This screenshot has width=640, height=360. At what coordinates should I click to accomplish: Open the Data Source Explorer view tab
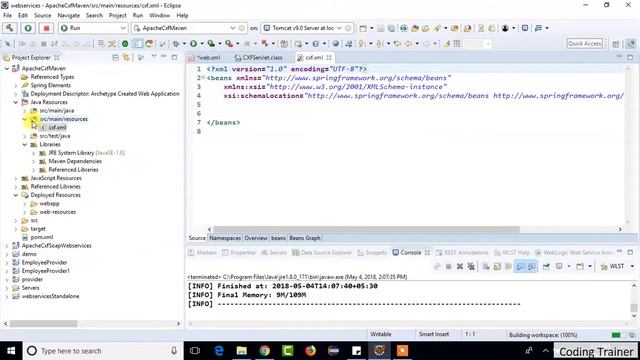[x=322, y=253]
